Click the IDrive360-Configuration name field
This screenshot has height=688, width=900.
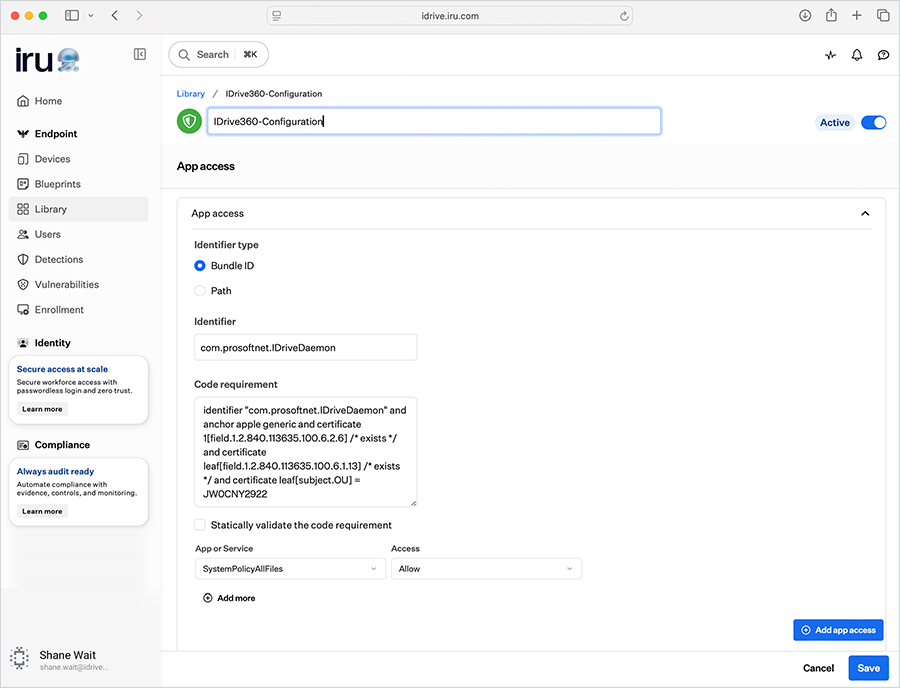[434, 121]
